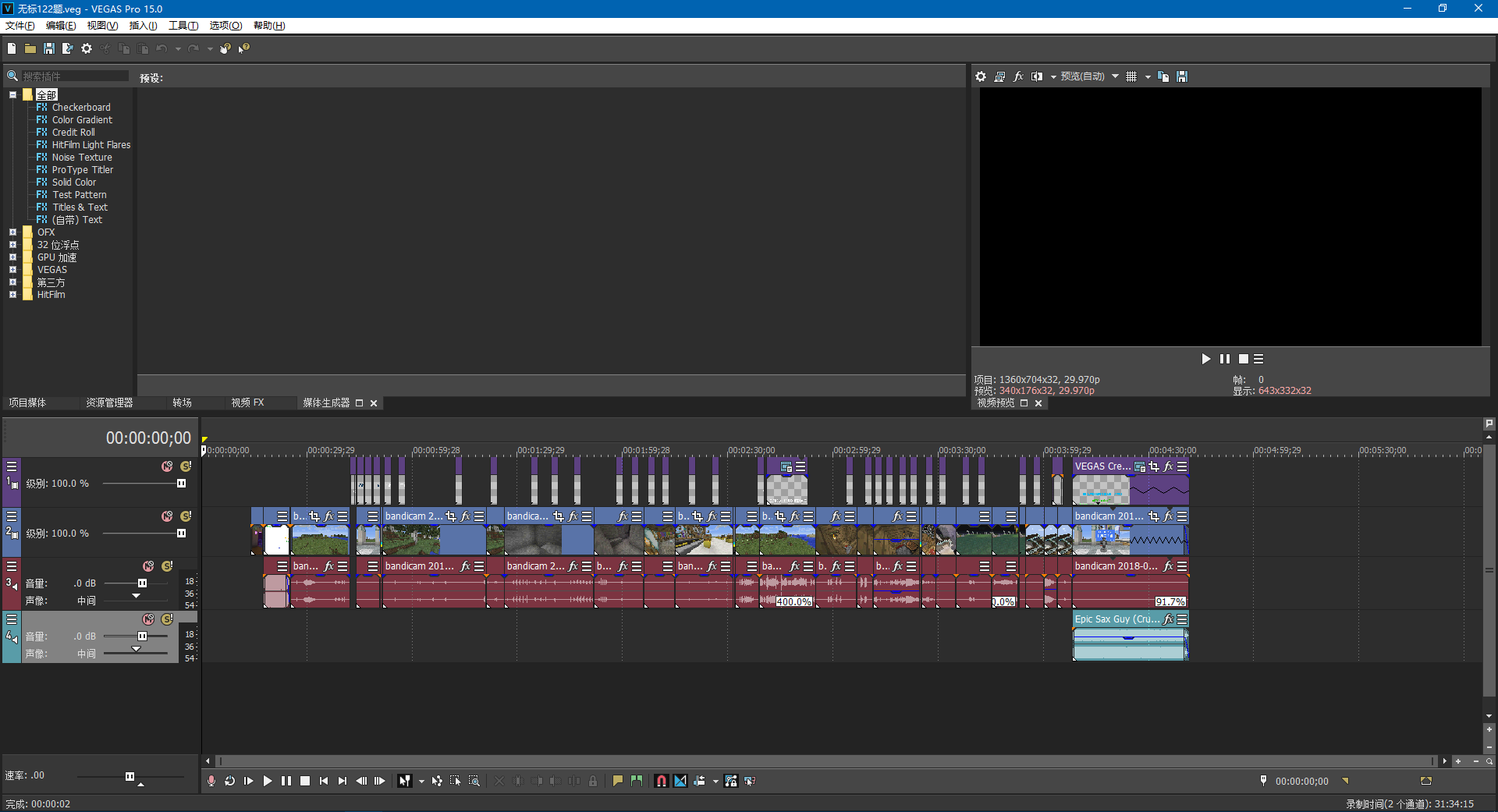The width and height of the screenshot is (1498, 812).
Task: Toggle split screen view in preview
Action: coord(1037,76)
